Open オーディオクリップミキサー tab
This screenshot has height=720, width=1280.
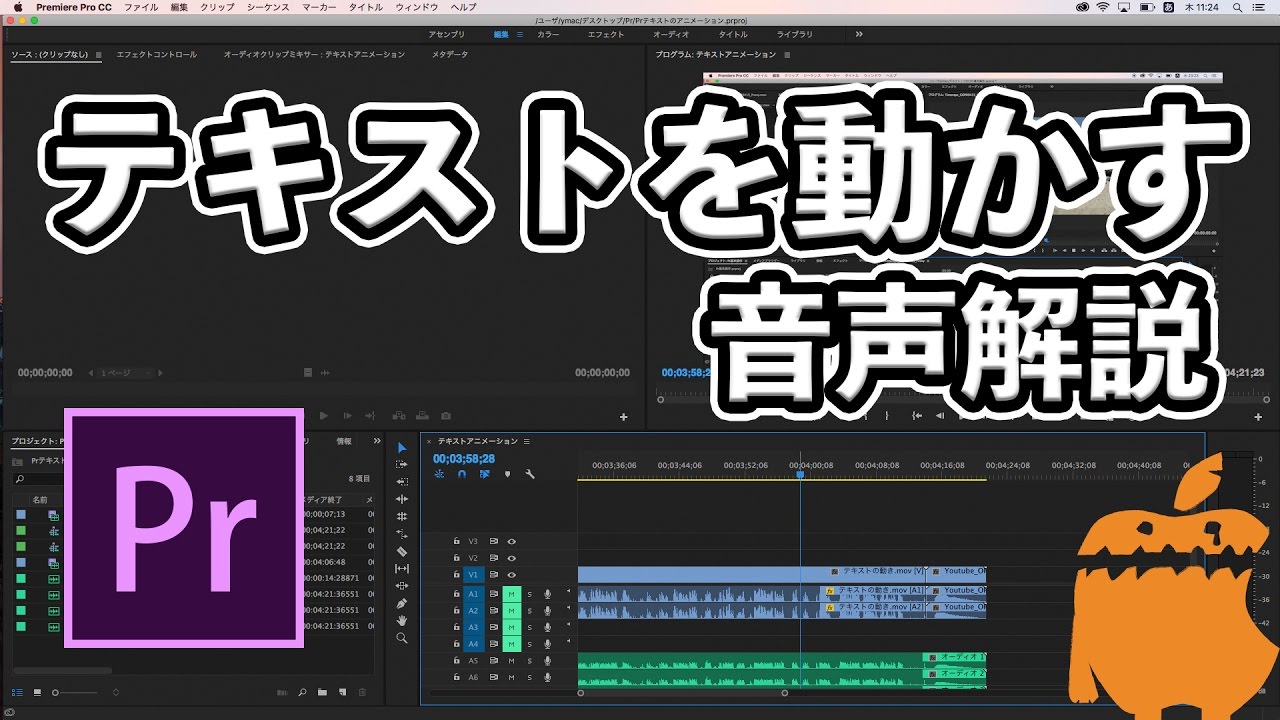314,55
